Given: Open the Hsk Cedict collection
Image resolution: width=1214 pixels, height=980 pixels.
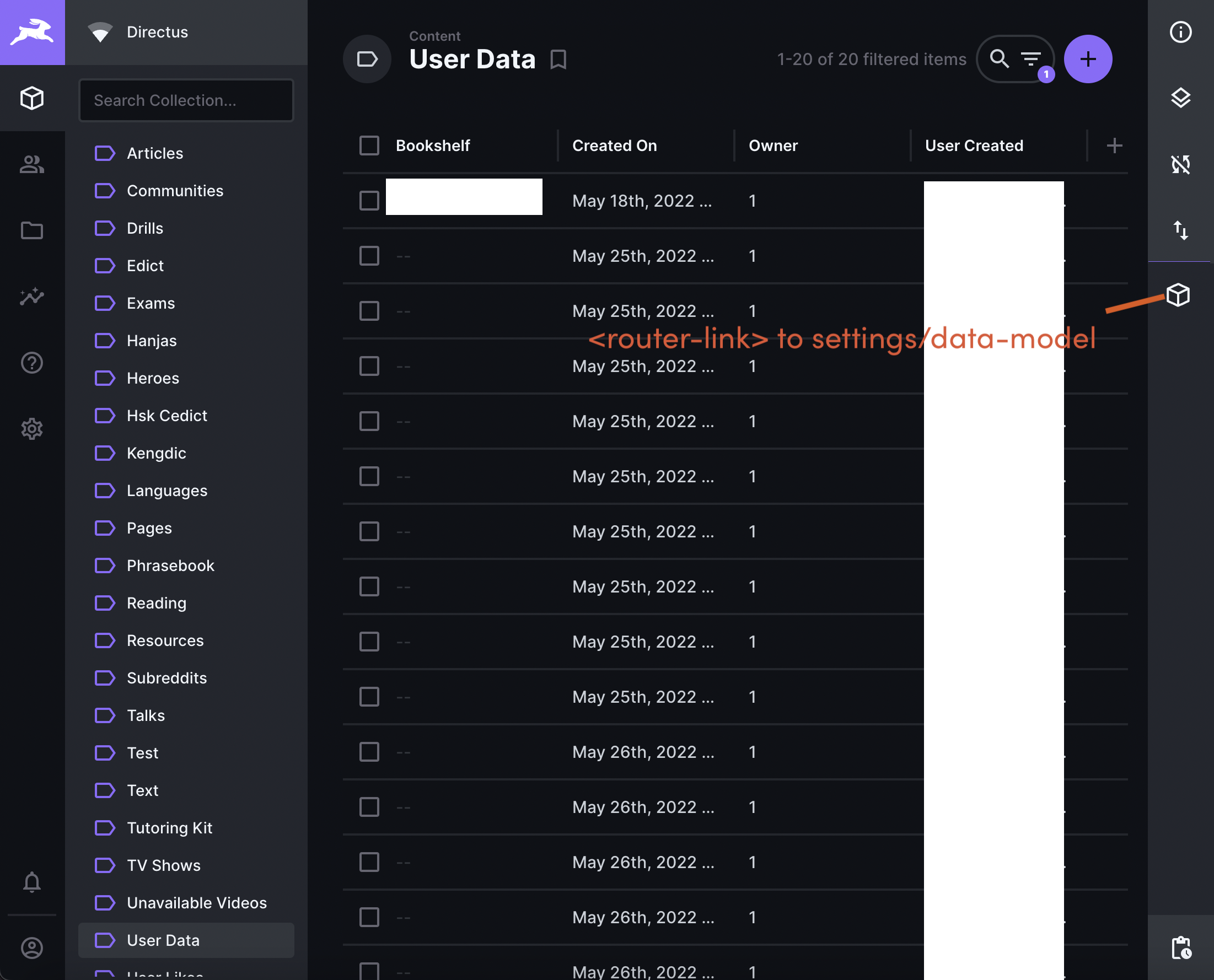Looking at the screenshot, I should click(186, 416).
